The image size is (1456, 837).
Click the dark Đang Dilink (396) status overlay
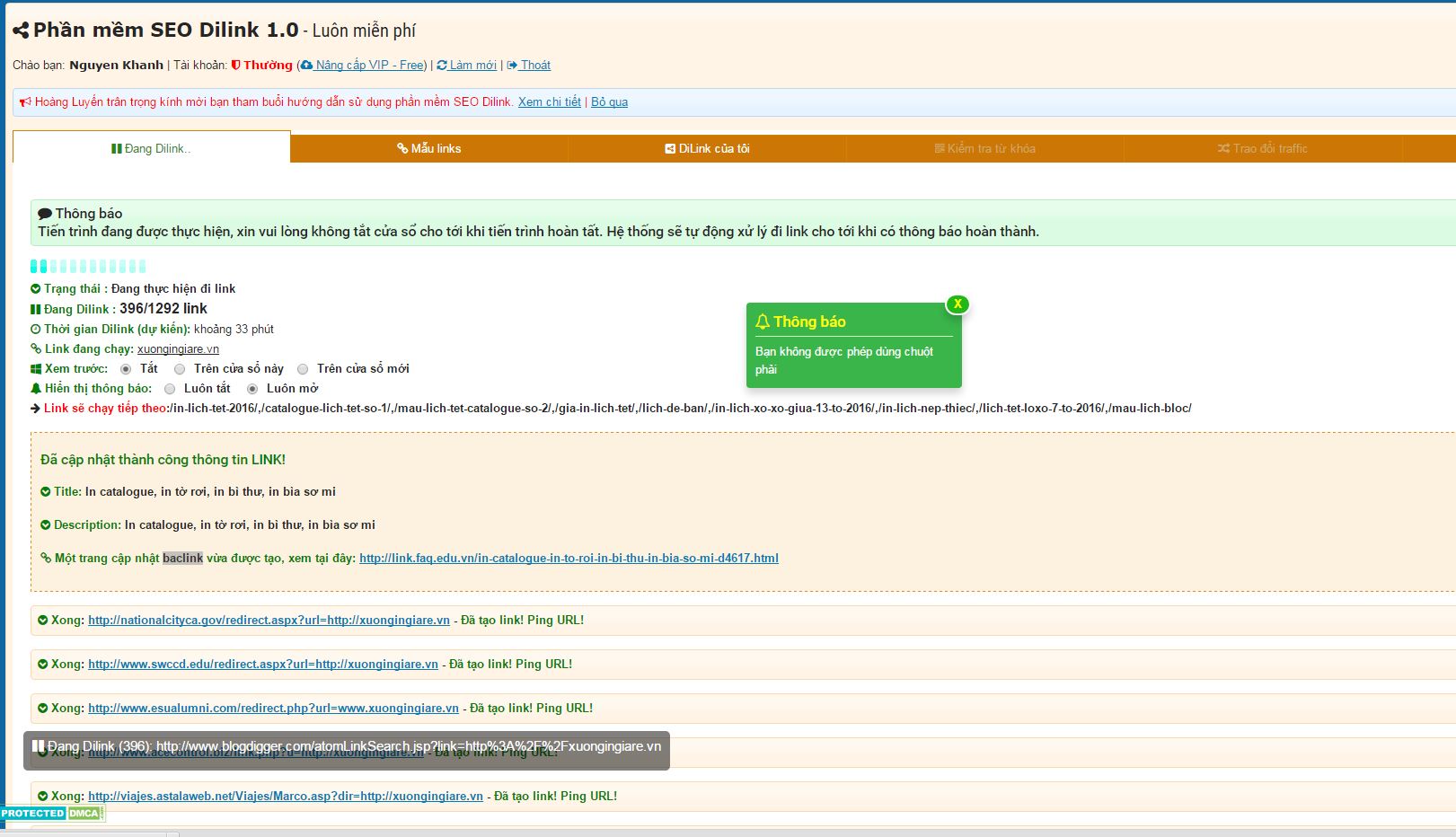click(347, 750)
